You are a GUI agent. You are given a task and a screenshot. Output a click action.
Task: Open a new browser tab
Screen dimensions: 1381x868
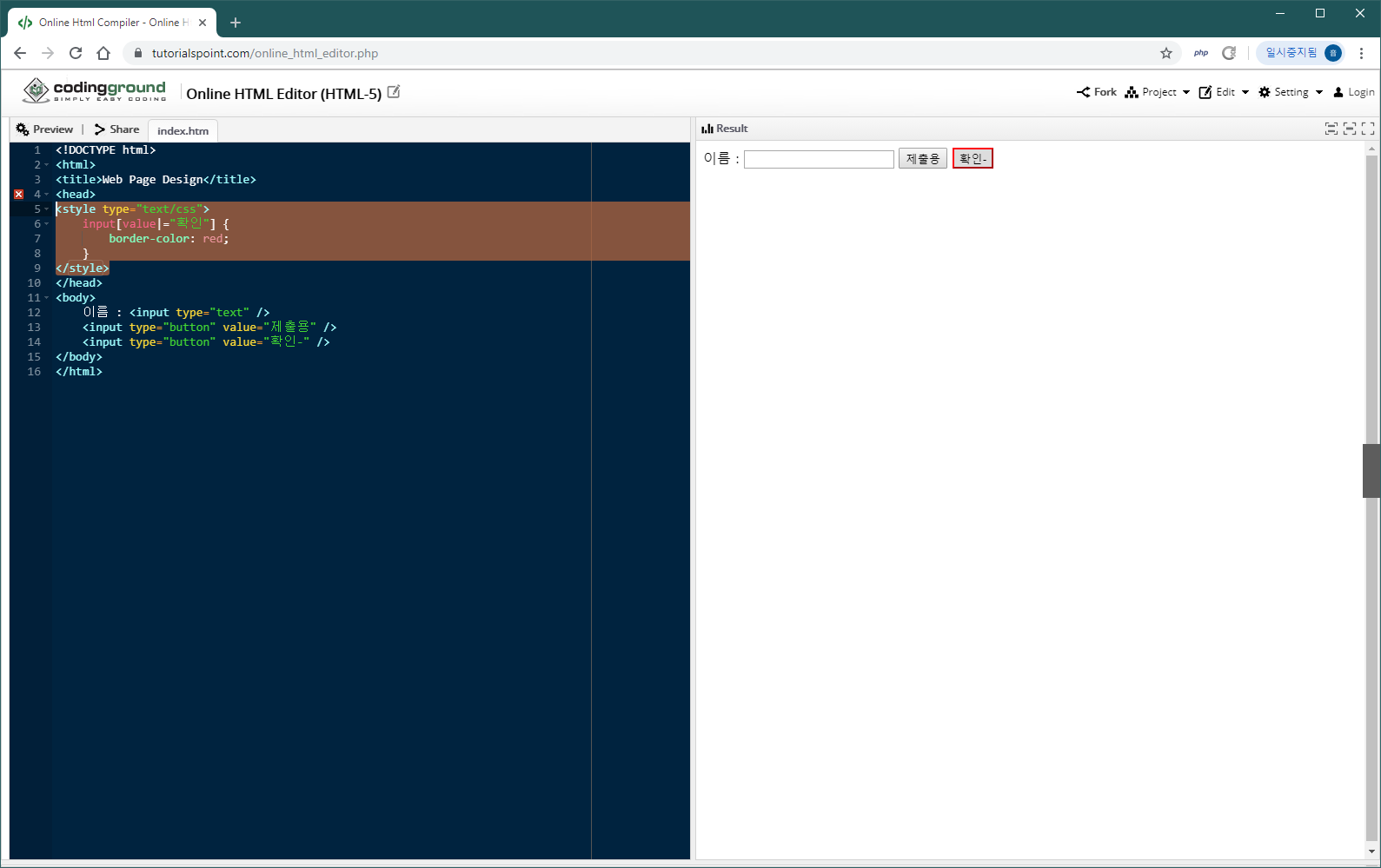[236, 23]
